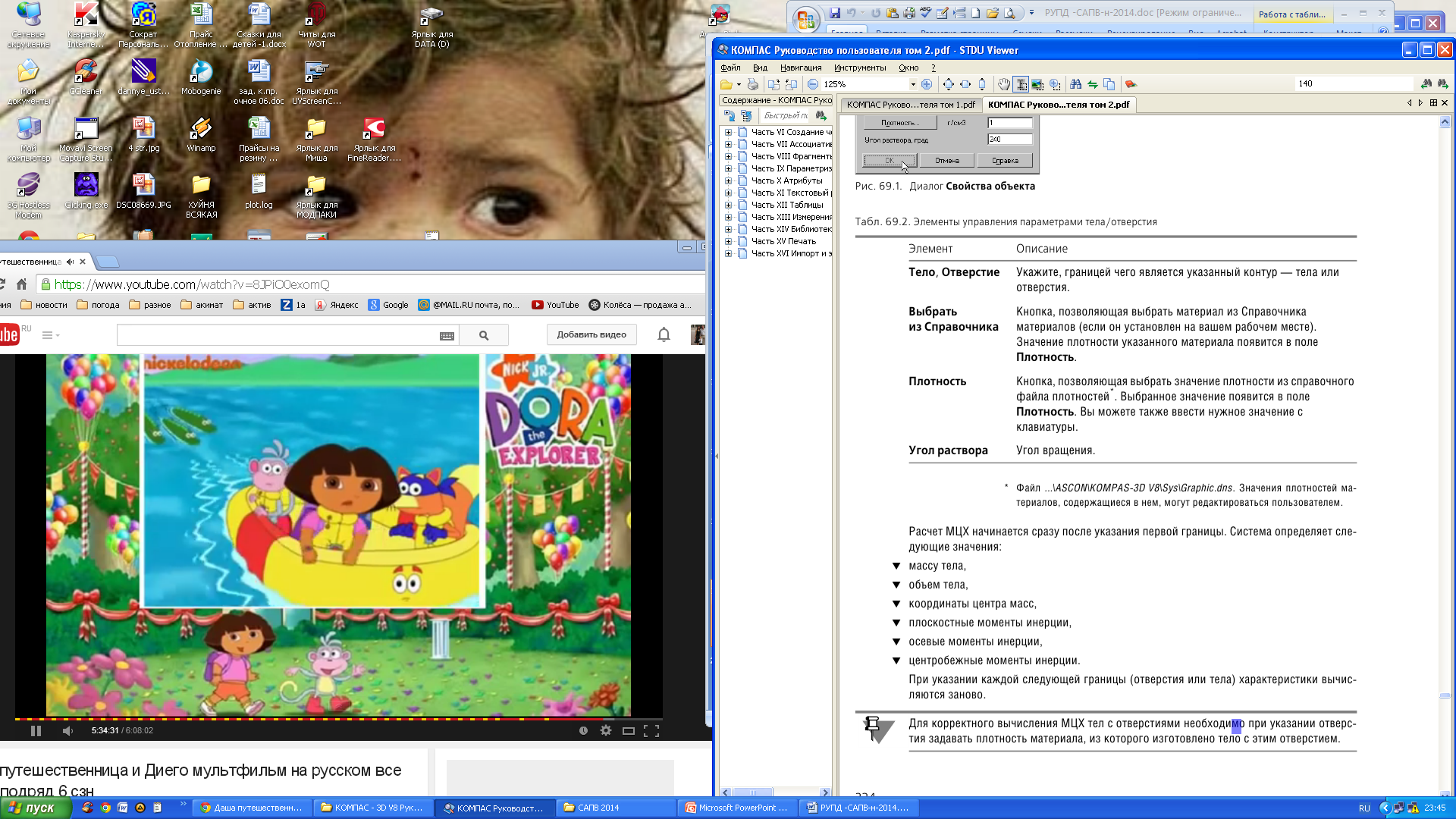1456x819 pixels.
Task: Open the dropdown arrow beside open-file icon
Action: point(739,84)
